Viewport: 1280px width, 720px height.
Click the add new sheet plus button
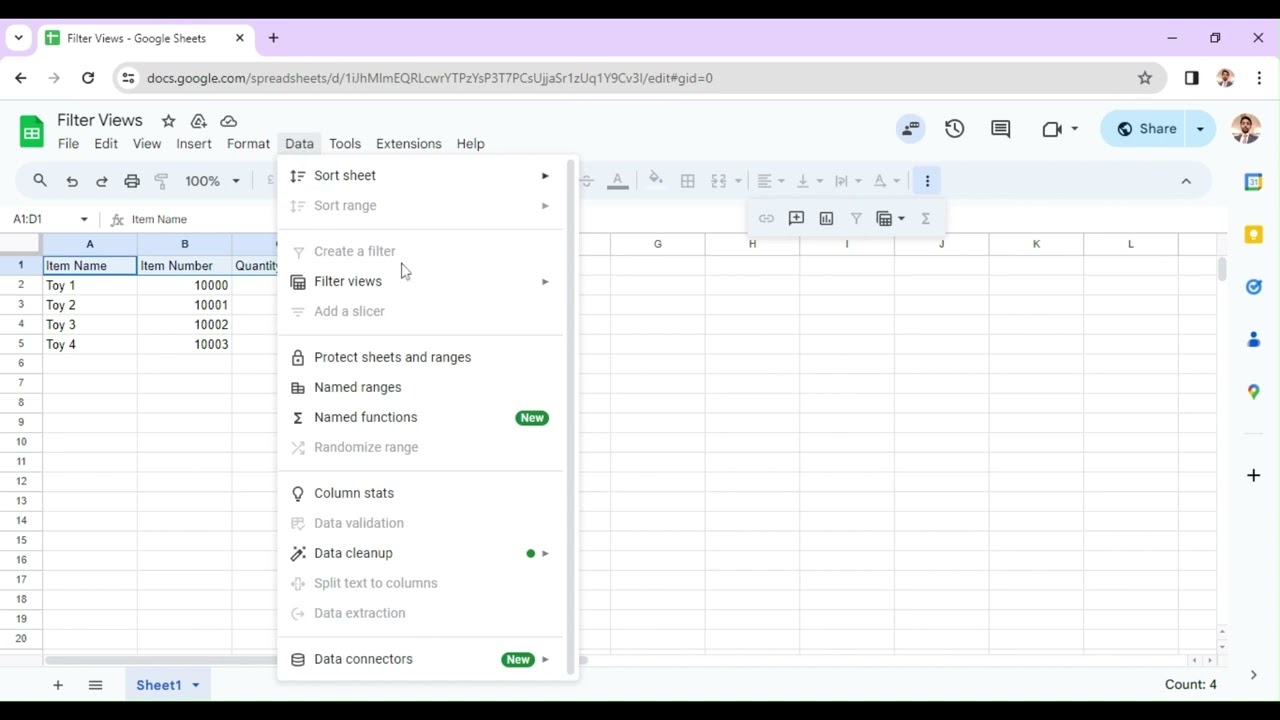(58, 685)
